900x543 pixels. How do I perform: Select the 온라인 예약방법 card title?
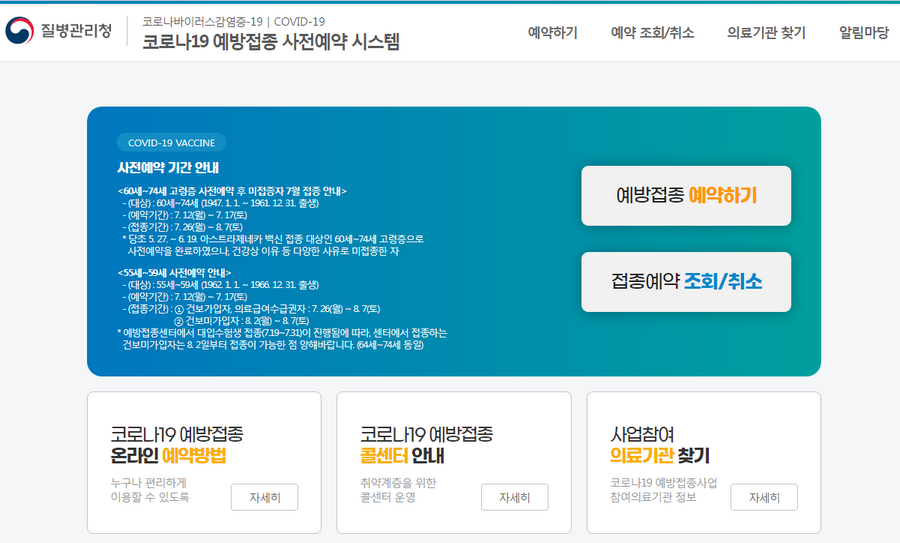(x=177, y=445)
